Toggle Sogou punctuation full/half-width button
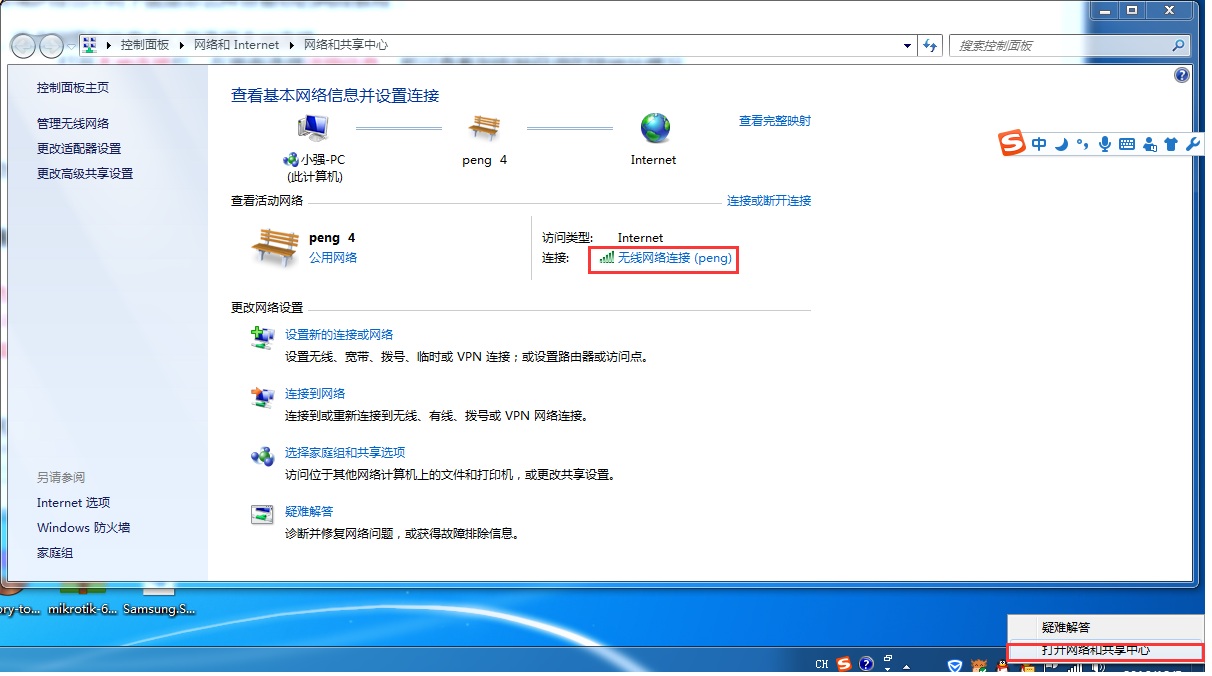The width and height of the screenshot is (1212, 676). click(1083, 144)
